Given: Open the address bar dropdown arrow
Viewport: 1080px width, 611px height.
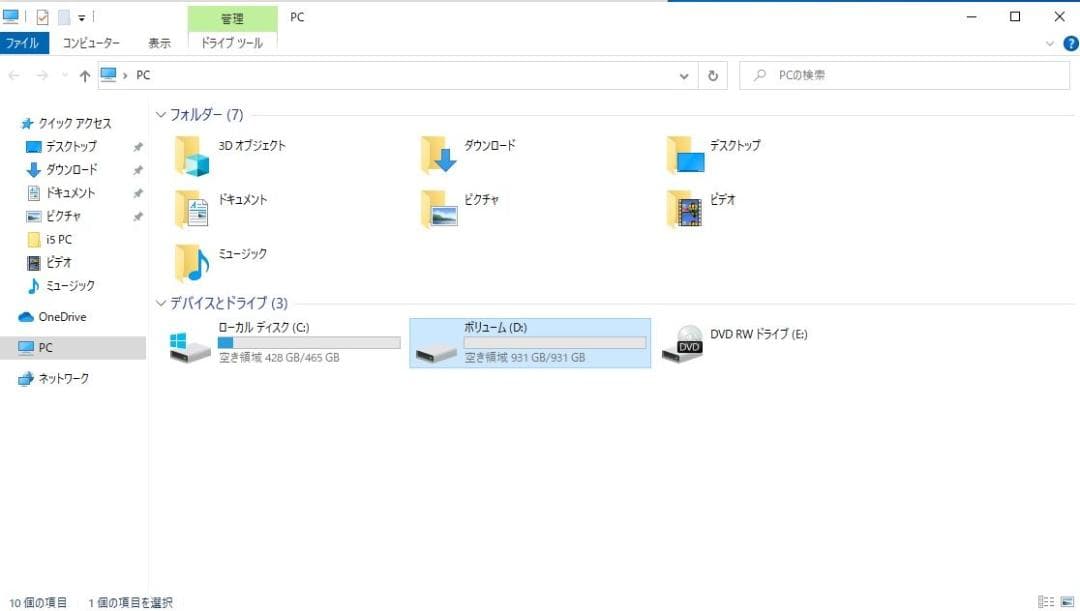Looking at the screenshot, I should coord(684,75).
